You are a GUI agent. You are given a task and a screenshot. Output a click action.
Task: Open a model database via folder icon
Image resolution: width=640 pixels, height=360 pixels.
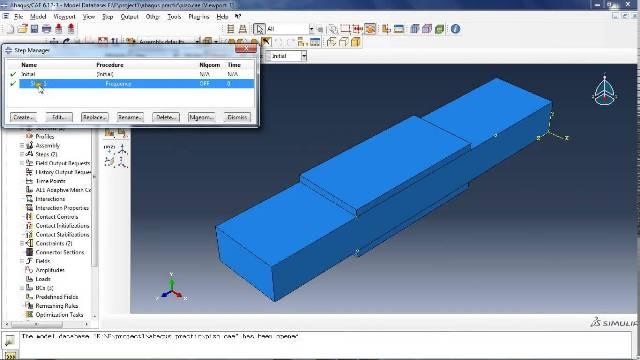[x=22, y=29]
